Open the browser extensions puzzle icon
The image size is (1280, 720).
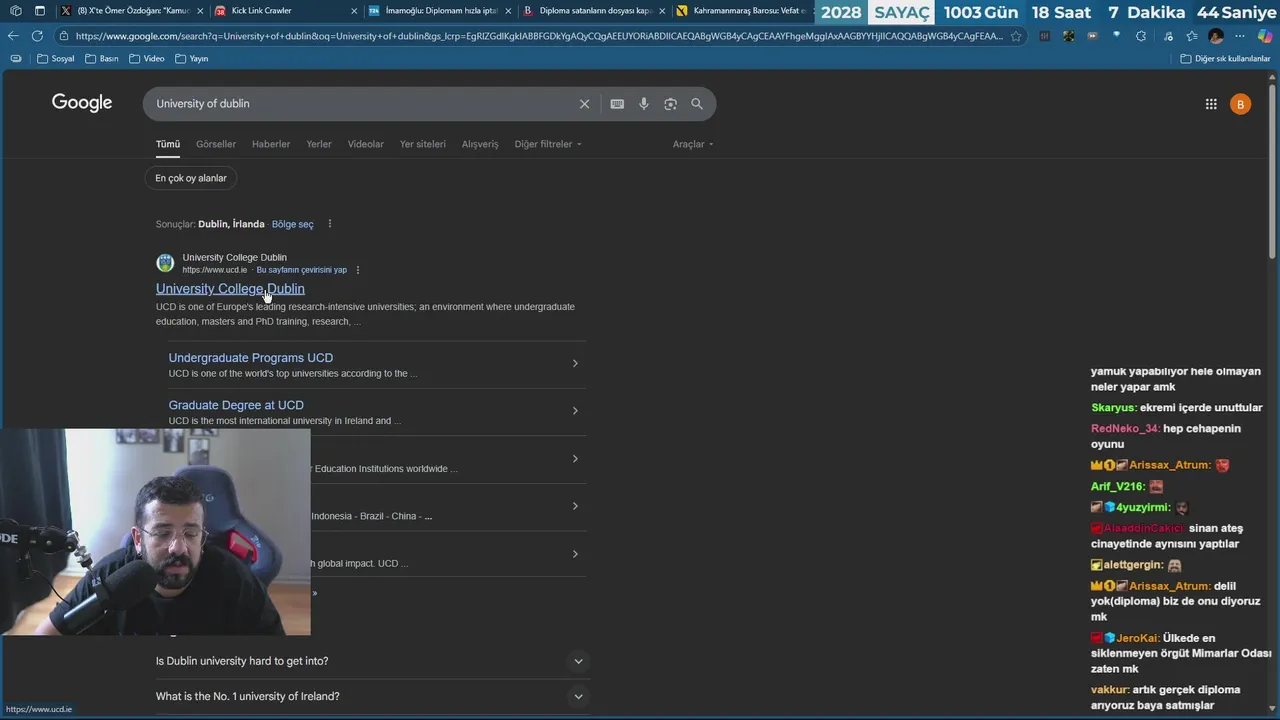click(1141, 36)
